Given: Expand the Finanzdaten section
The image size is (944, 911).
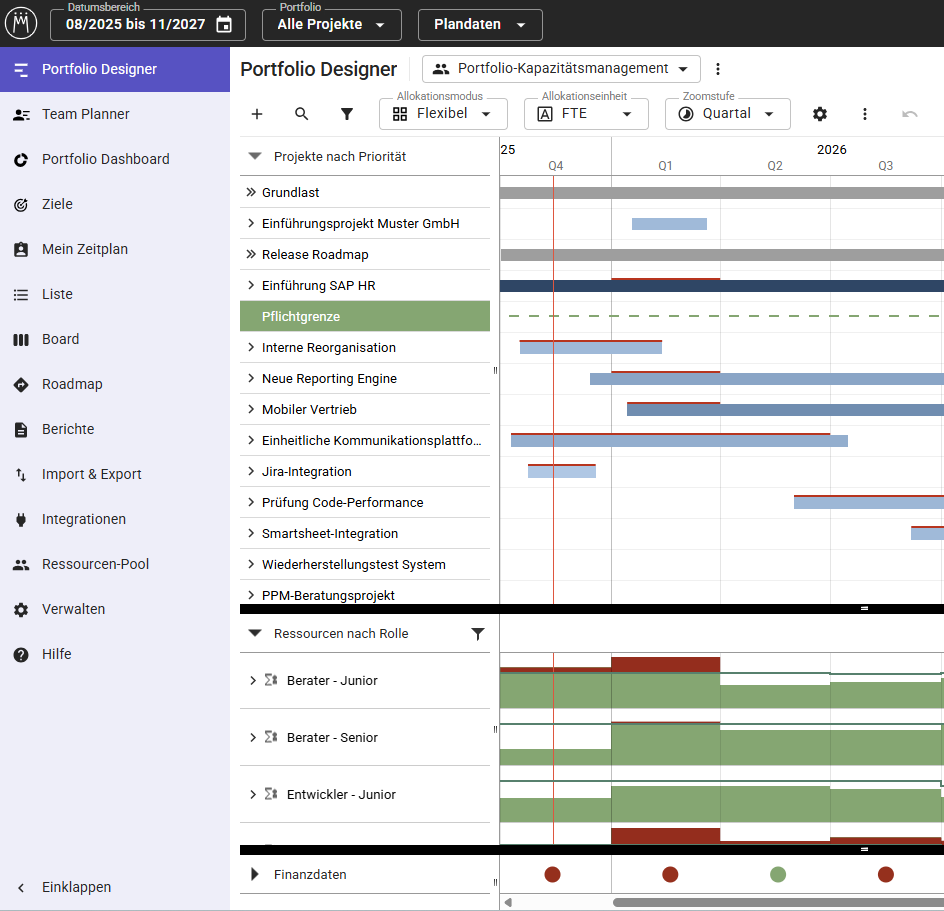Looking at the screenshot, I should (x=255, y=874).
